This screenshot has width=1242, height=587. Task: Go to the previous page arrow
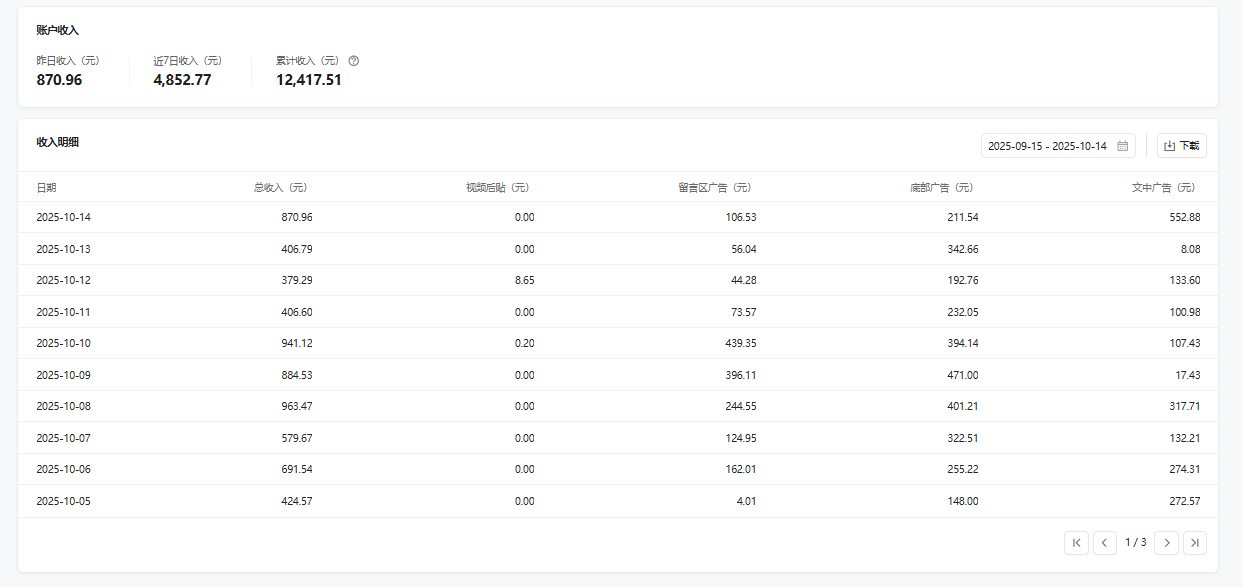click(1104, 543)
